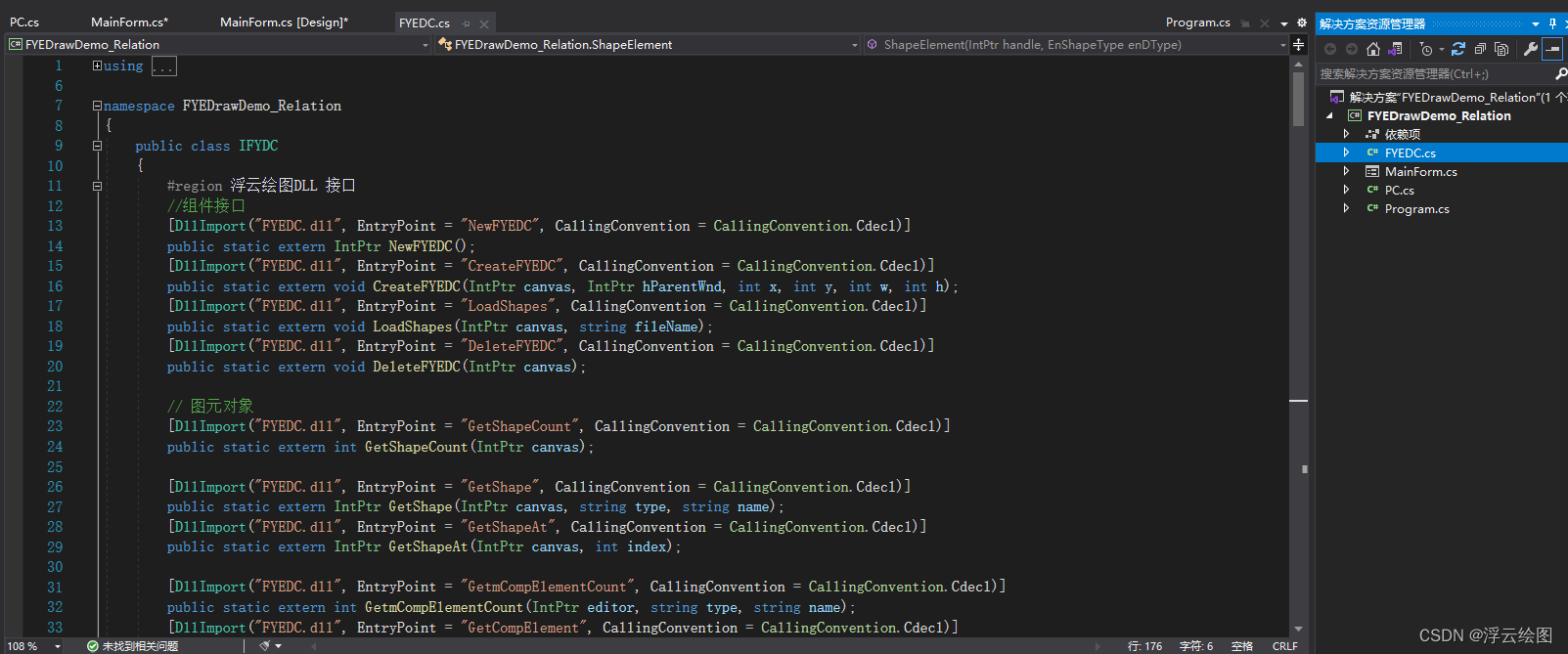Click the horizontal scrollbar right arrow

(x=1098, y=646)
